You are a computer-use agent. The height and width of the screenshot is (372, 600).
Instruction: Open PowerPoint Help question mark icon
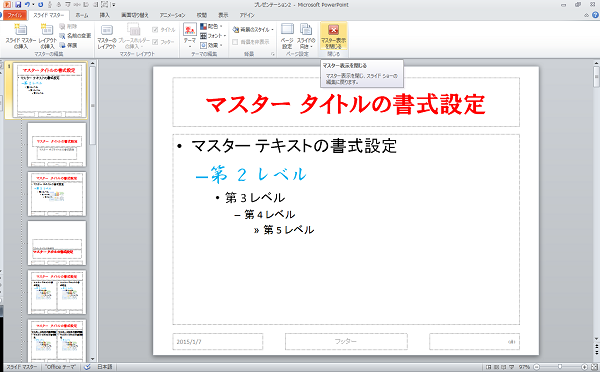(x=595, y=15)
